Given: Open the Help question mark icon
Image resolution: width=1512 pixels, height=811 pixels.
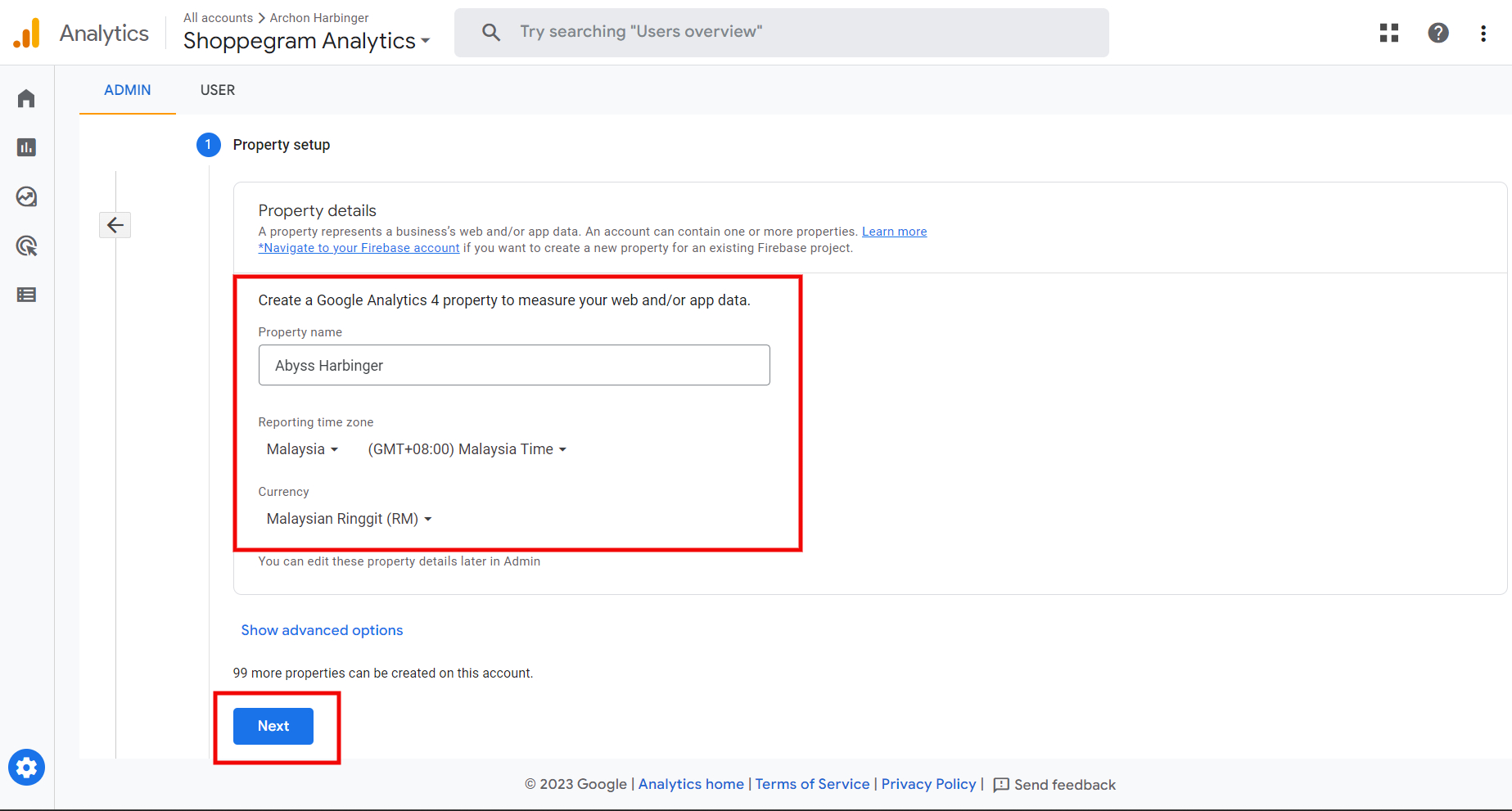Looking at the screenshot, I should tap(1438, 33).
